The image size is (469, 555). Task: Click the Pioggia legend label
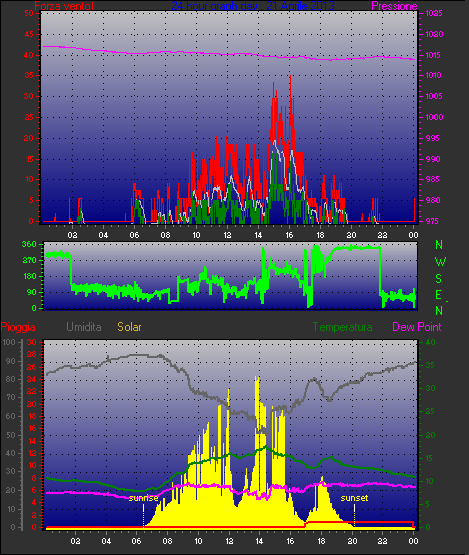(18, 327)
